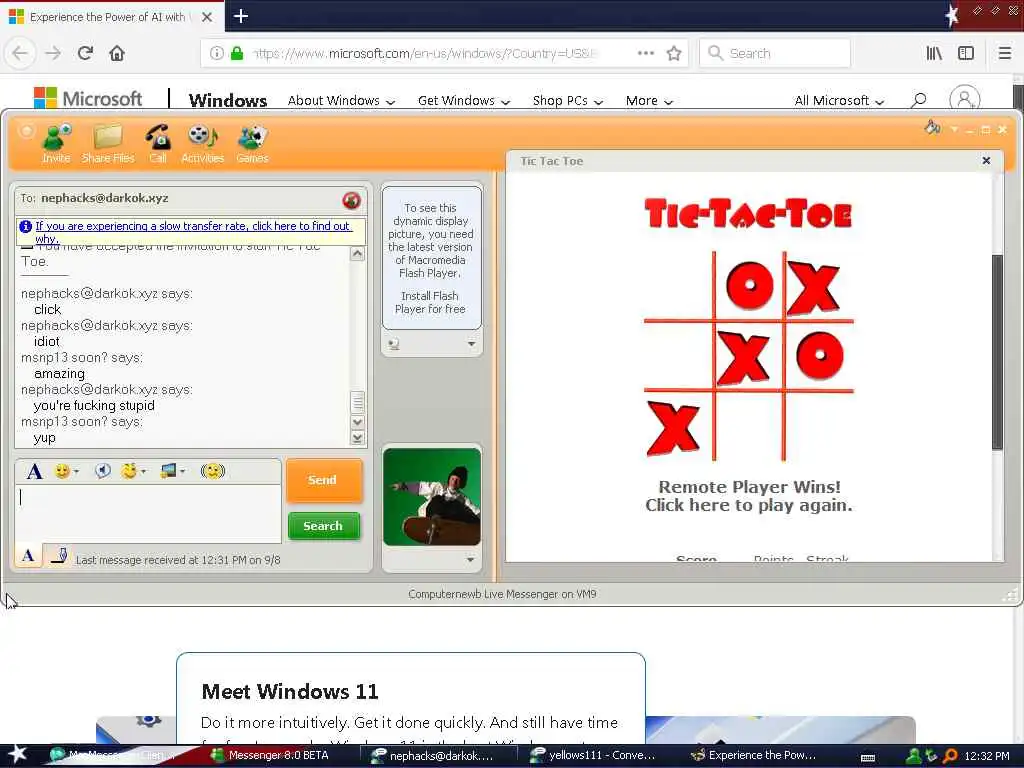Open the Activities icon
The width and height of the screenshot is (1024, 768).
202,144
